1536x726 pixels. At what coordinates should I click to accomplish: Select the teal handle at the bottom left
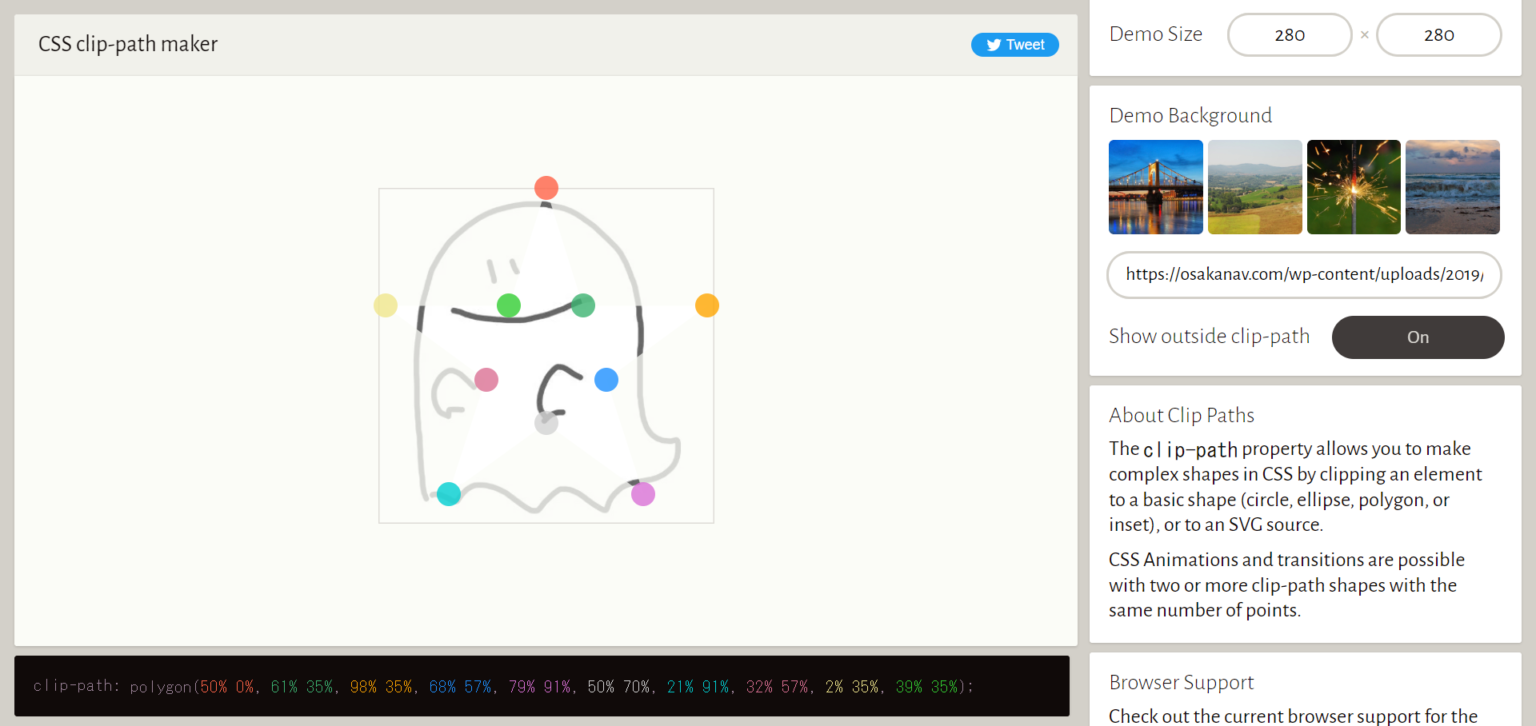449,493
